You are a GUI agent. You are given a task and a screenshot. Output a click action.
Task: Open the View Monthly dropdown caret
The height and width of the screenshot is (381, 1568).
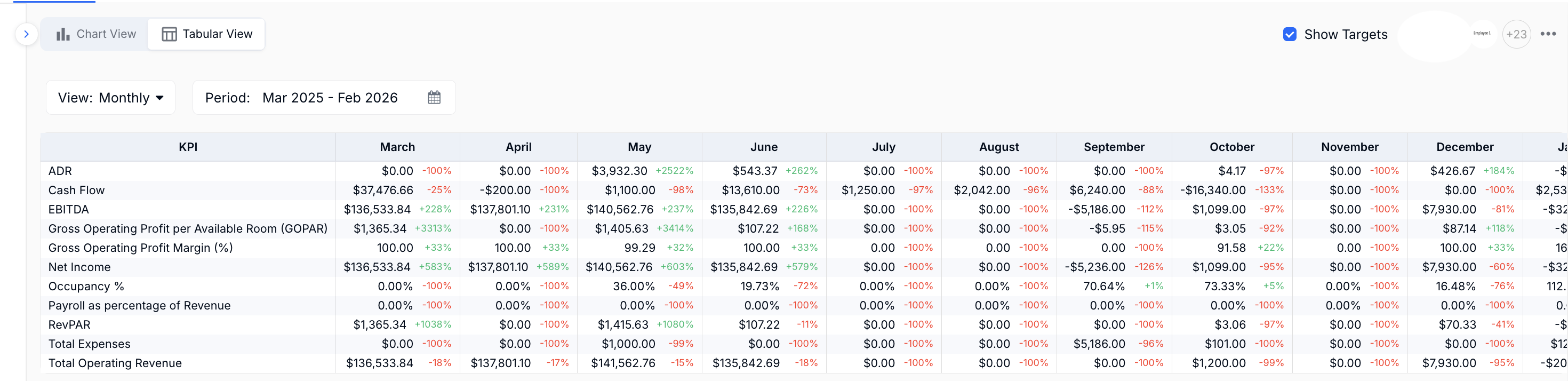[160, 98]
